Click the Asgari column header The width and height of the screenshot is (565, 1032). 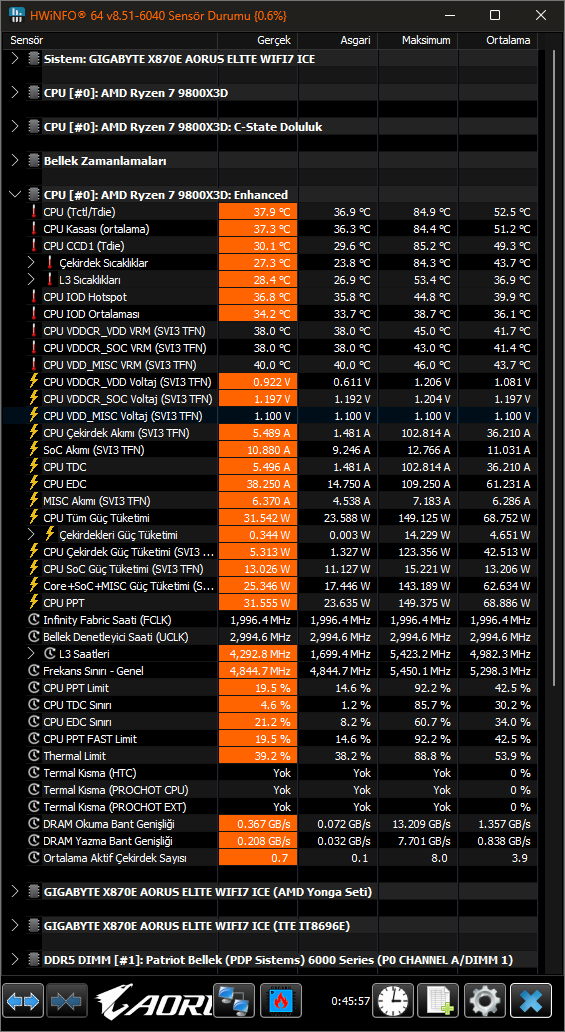coord(338,40)
